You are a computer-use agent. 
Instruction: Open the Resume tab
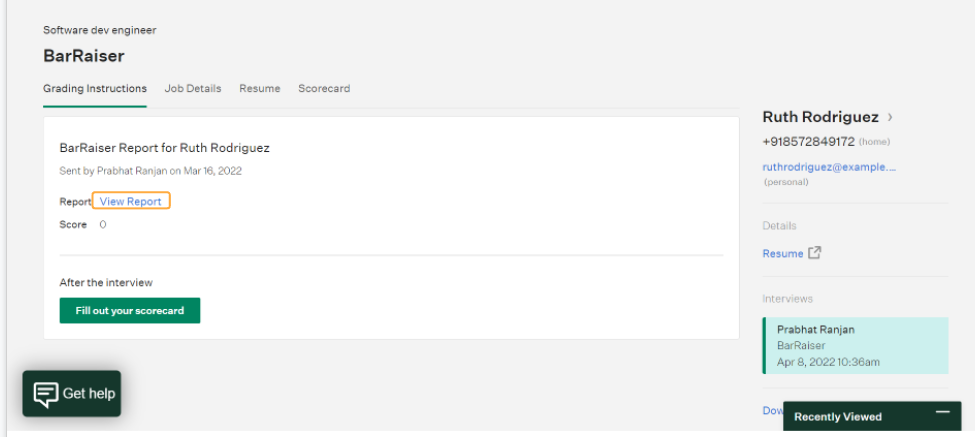(x=259, y=88)
